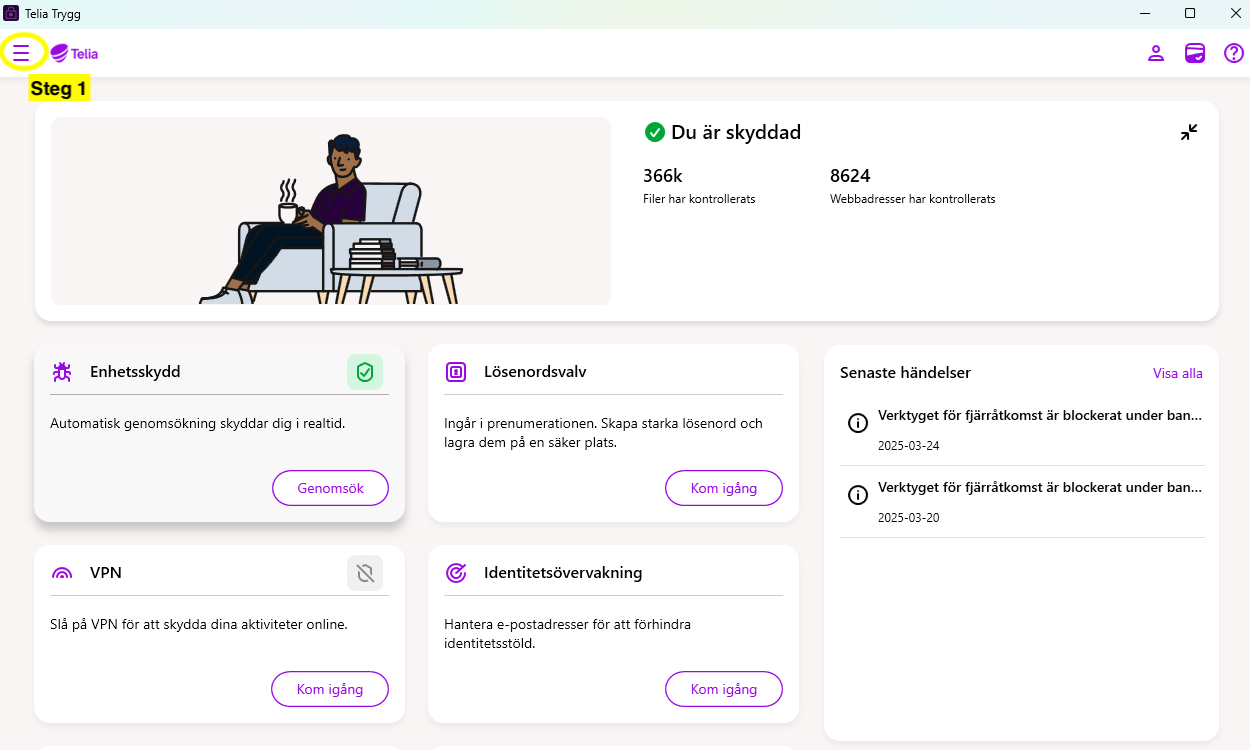This screenshot has height=753, width=1252.
Task: Click the VPN disabled shield badge
Action: click(365, 573)
